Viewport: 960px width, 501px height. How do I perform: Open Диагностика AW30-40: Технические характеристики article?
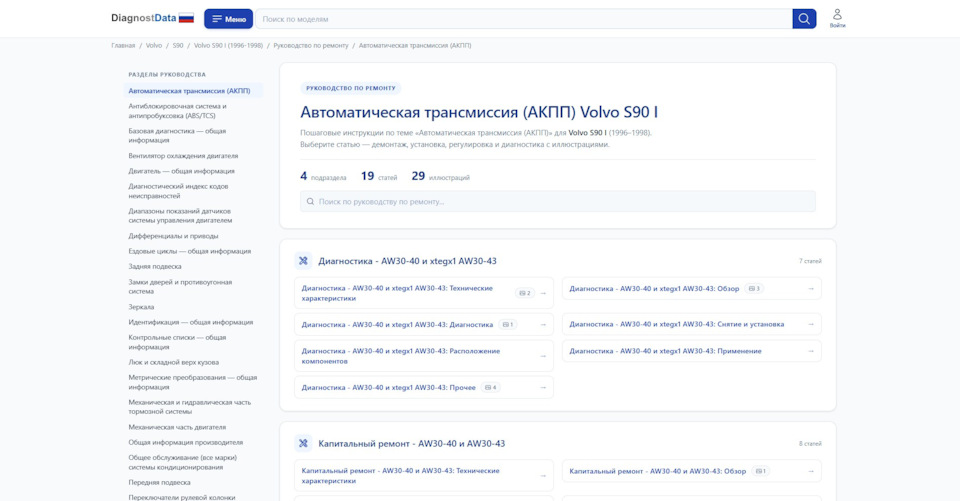click(x=424, y=293)
